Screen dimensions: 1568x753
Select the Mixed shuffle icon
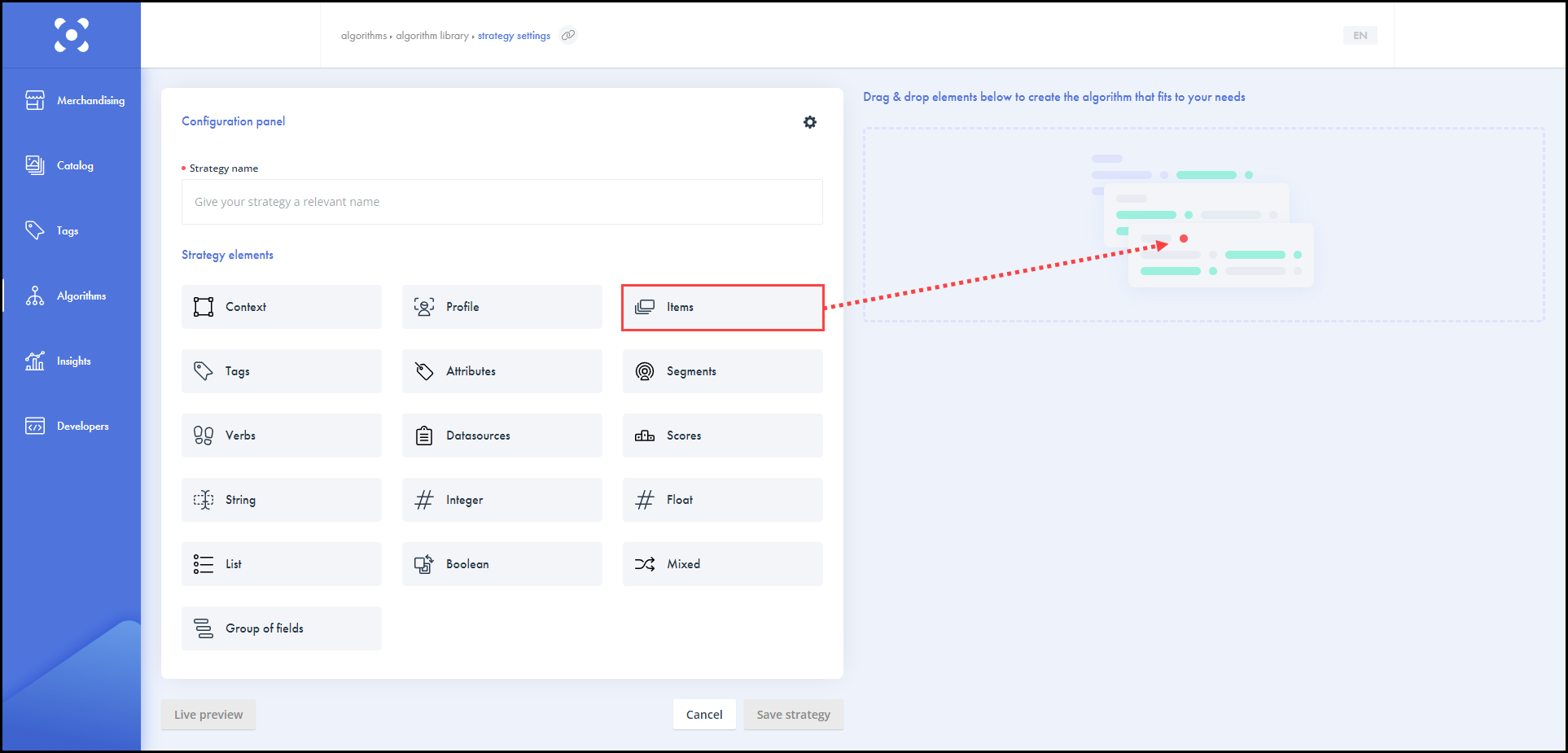[x=645, y=564]
